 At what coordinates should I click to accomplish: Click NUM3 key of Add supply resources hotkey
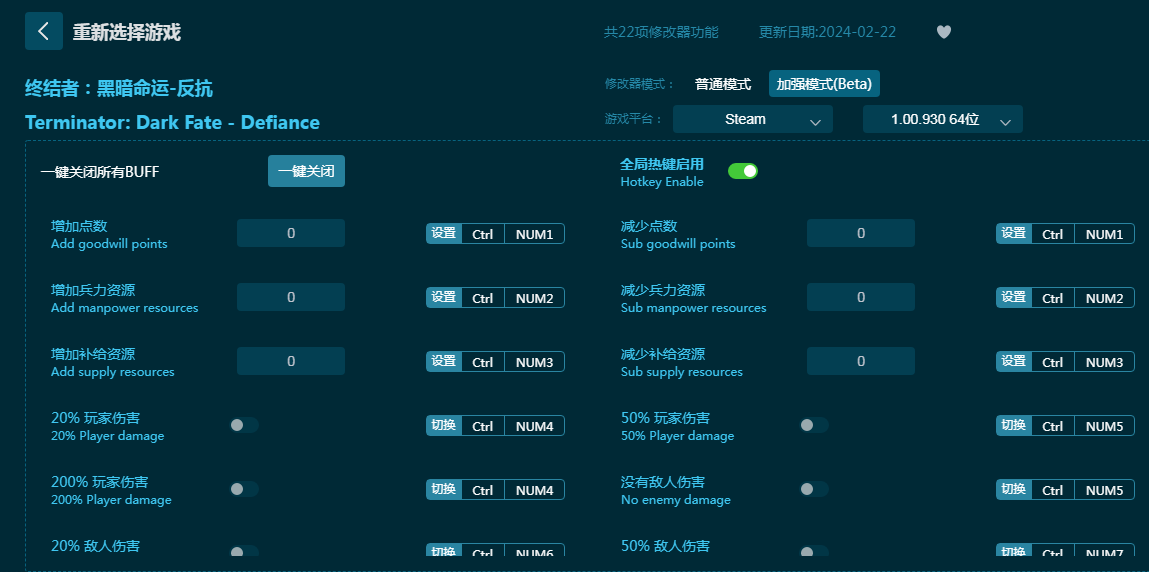534,362
